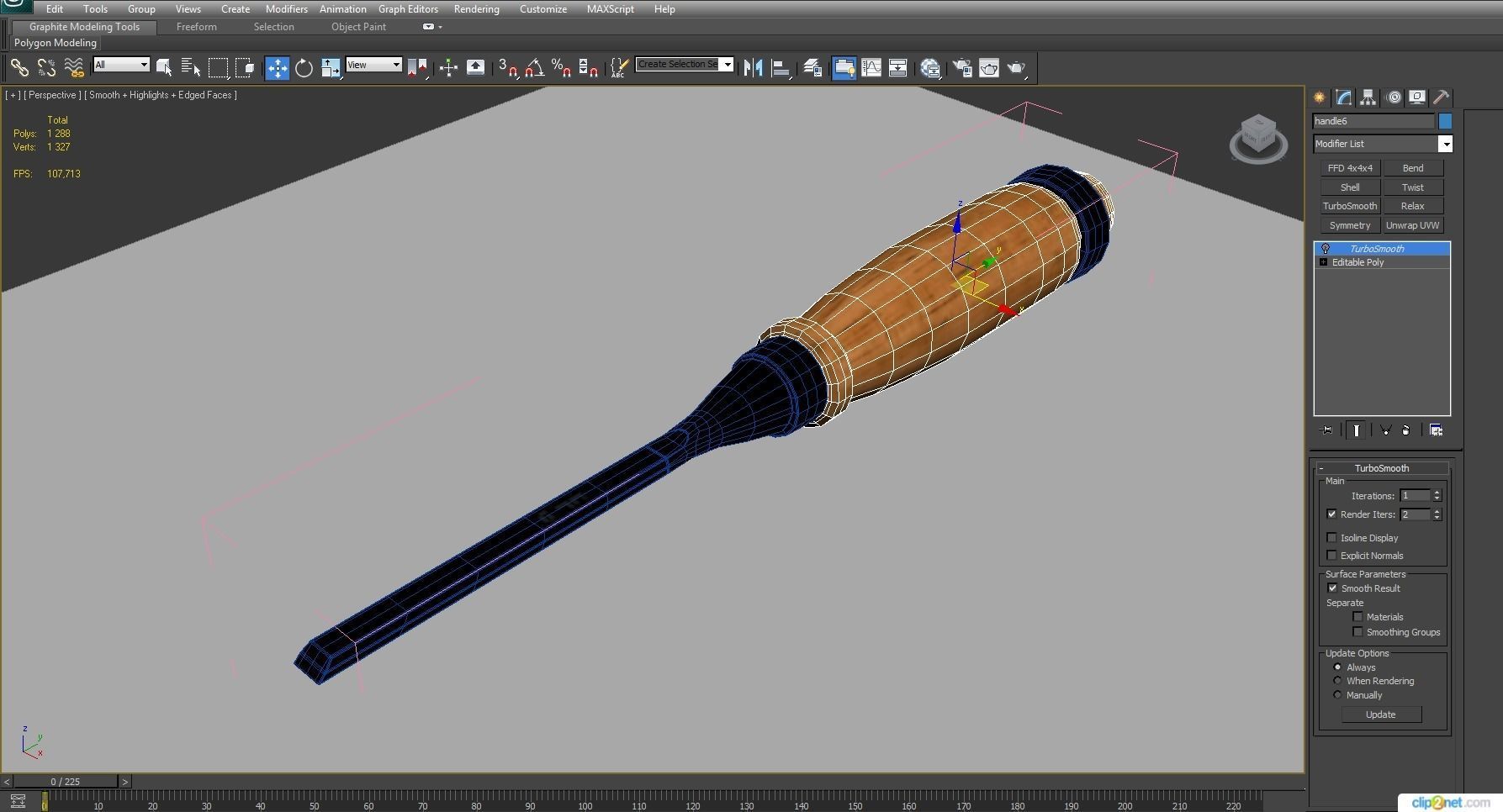1503x812 pixels.
Task: Click Remove Modifier trash icon
Action: coord(1405,430)
